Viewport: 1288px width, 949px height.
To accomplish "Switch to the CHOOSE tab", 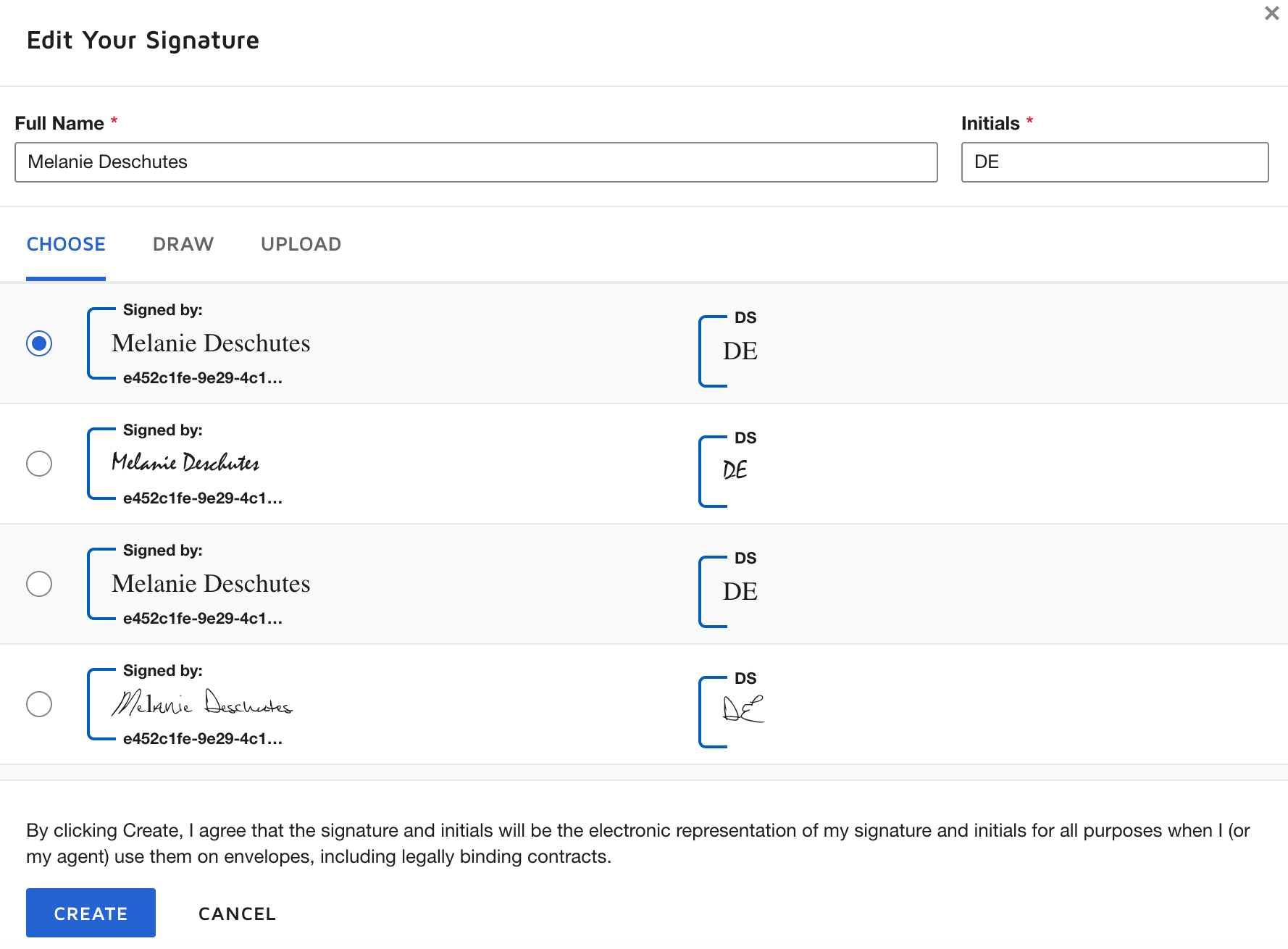I will [x=65, y=244].
